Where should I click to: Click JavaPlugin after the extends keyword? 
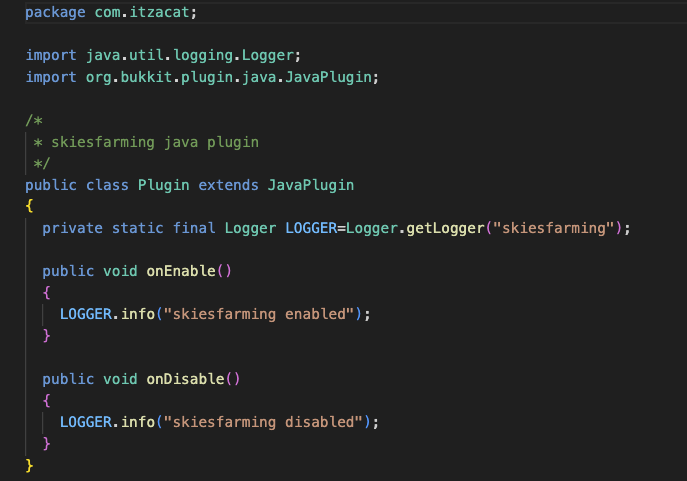click(310, 185)
